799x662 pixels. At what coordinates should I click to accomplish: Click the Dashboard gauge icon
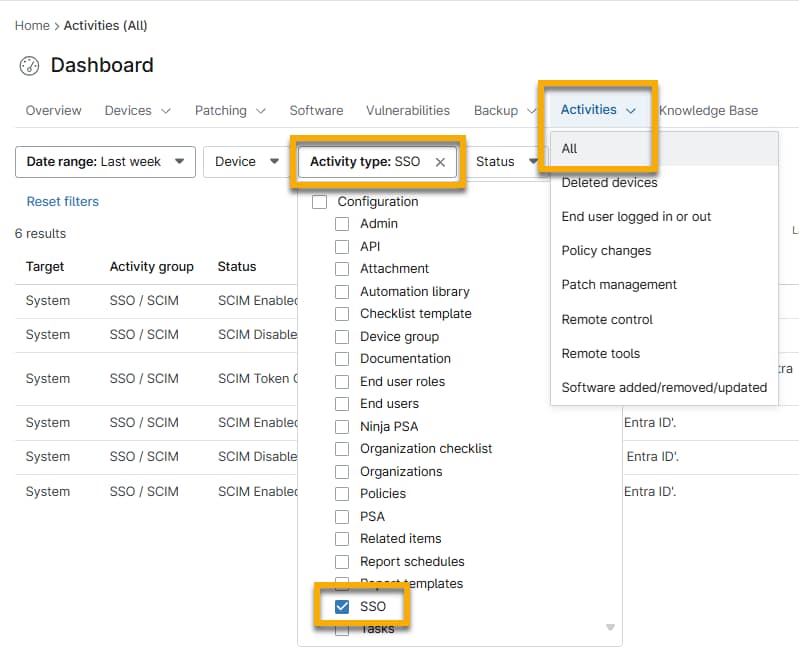[29, 66]
